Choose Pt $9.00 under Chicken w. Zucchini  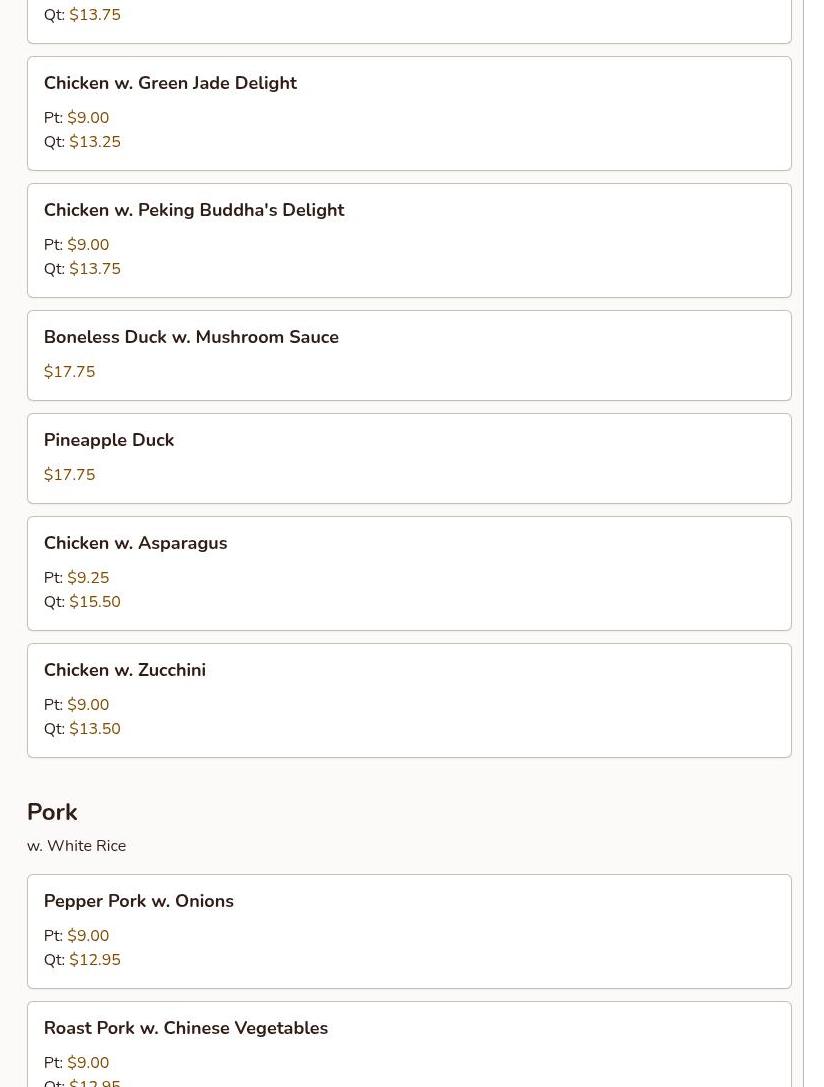point(76,704)
